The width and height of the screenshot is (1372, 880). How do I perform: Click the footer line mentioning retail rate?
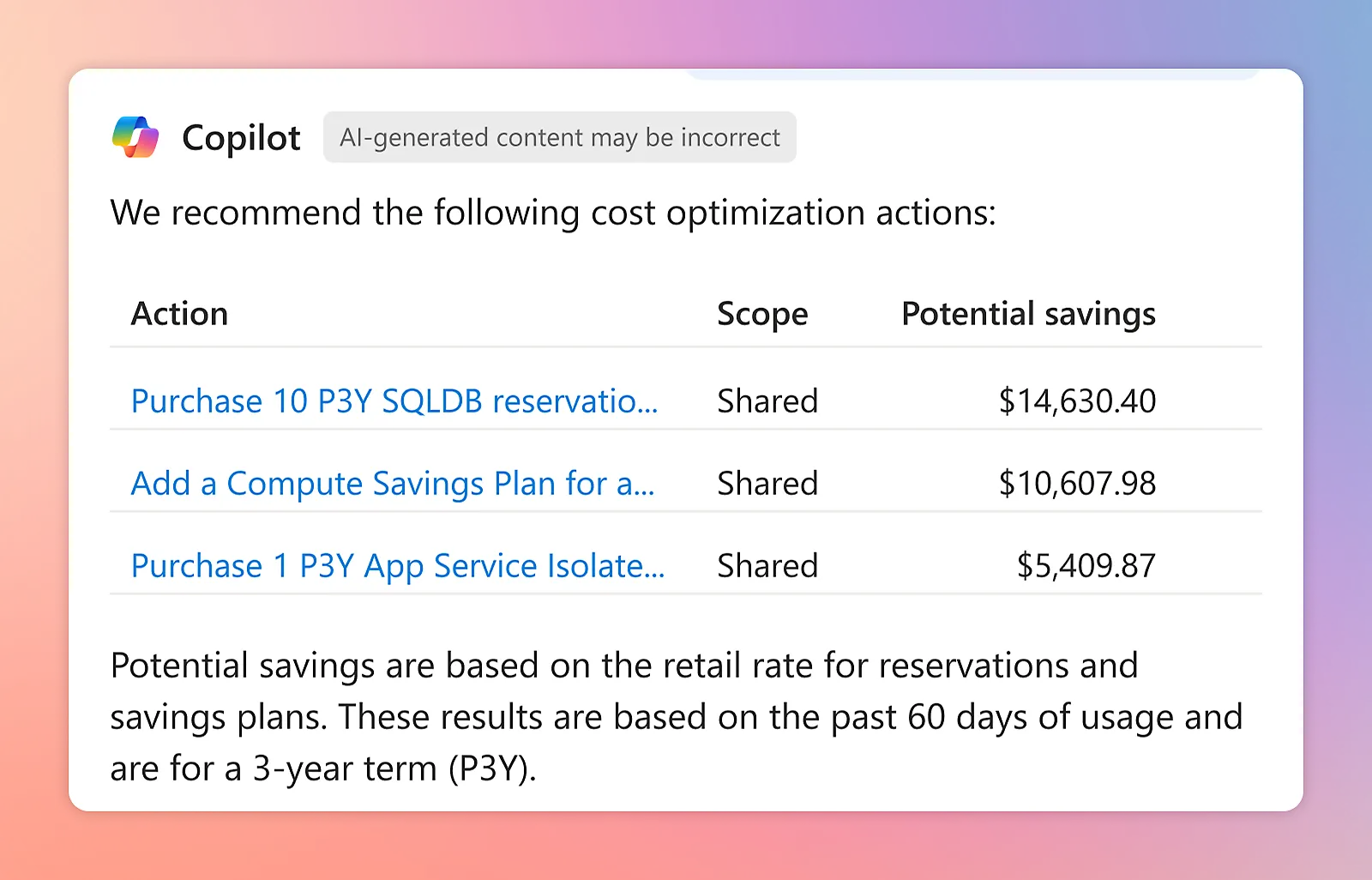[623, 666]
